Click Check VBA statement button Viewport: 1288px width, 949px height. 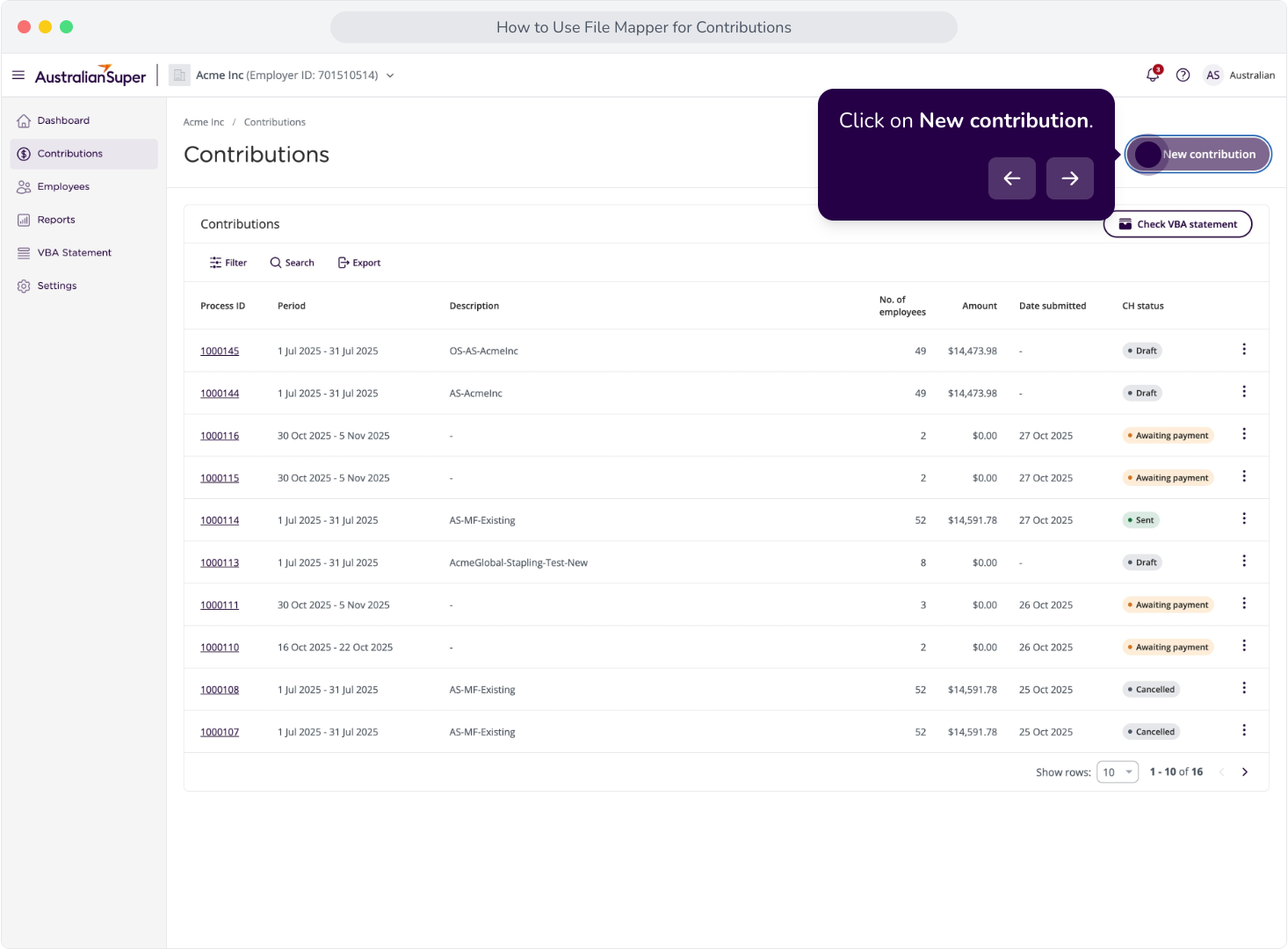point(1178,224)
